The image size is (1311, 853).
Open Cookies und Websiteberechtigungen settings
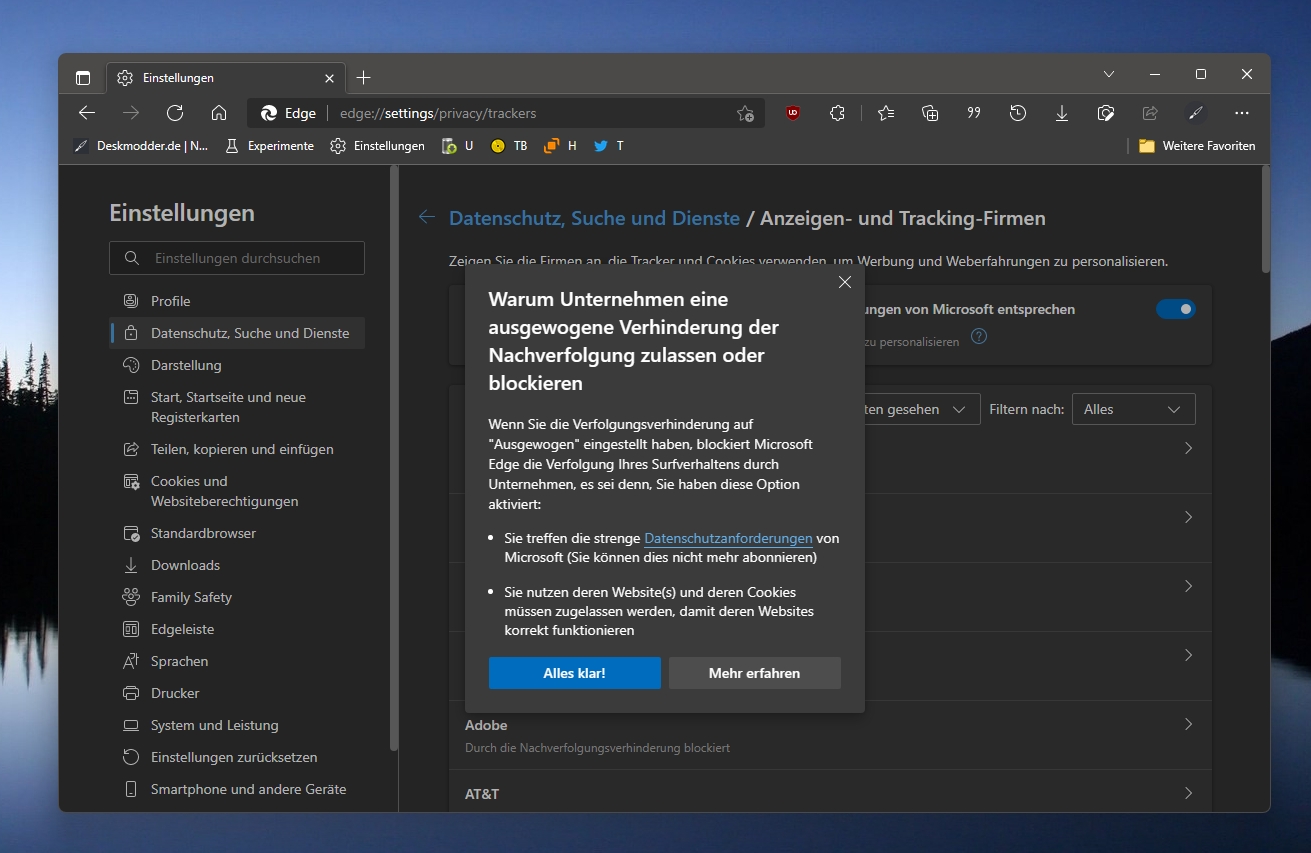pos(237,491)
